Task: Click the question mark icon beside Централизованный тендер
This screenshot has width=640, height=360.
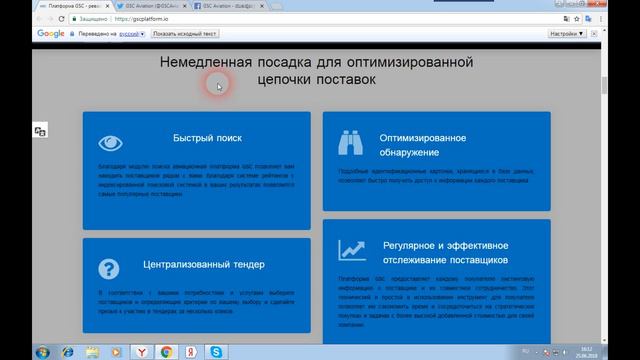Action: [x=109, y=269]
